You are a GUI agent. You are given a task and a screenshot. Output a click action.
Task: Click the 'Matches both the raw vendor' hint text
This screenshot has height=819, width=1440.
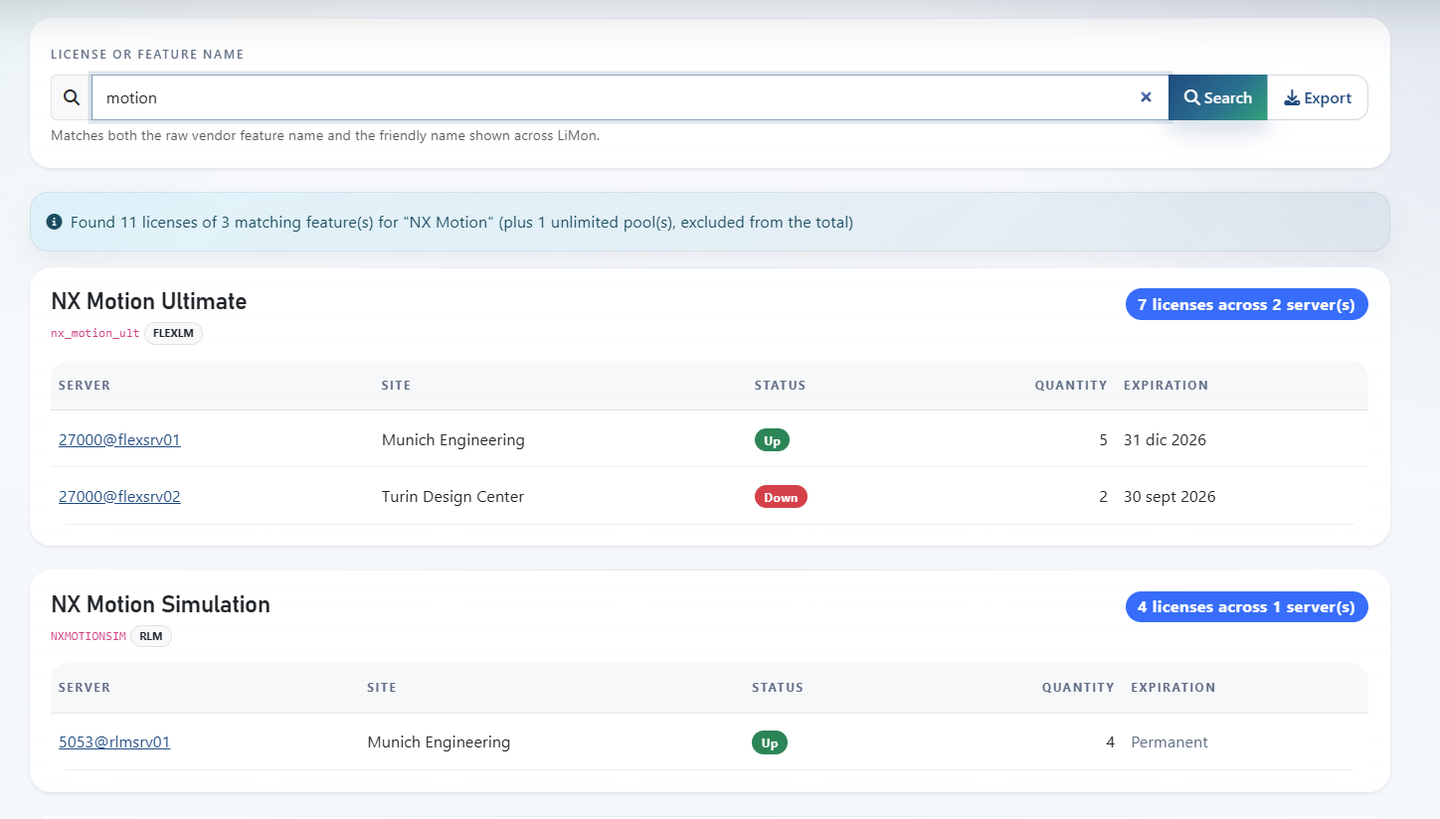click(x=325, y=135)
